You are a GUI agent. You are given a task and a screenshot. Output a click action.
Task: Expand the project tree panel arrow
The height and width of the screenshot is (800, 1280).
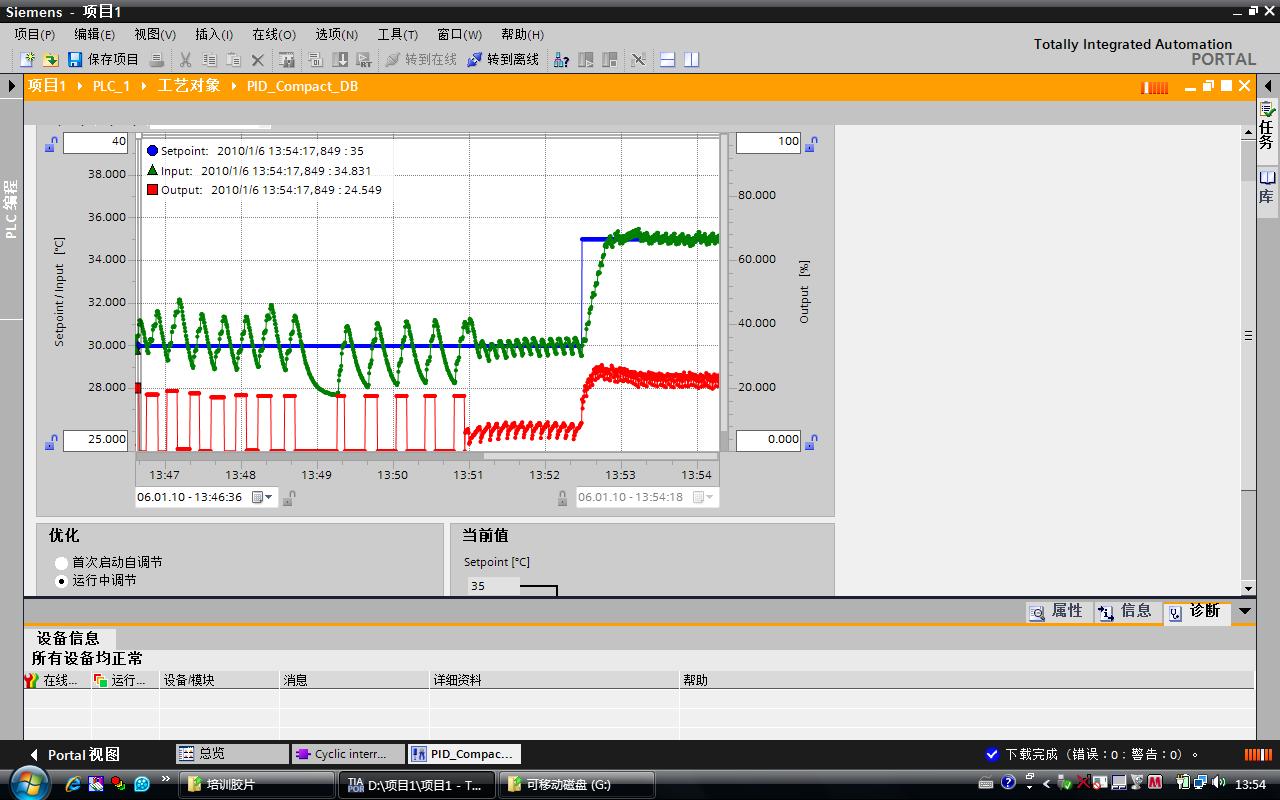[12, 86]
